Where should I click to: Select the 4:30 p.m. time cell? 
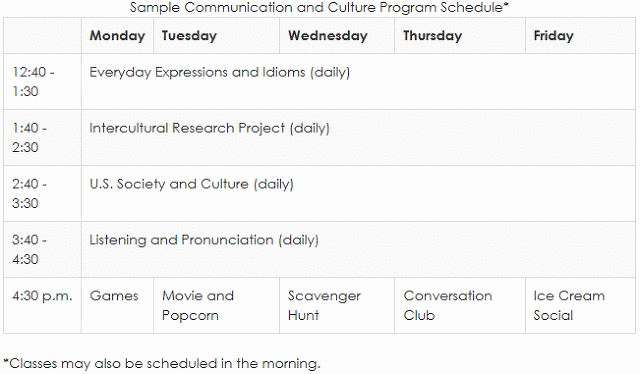coord(42,305)
